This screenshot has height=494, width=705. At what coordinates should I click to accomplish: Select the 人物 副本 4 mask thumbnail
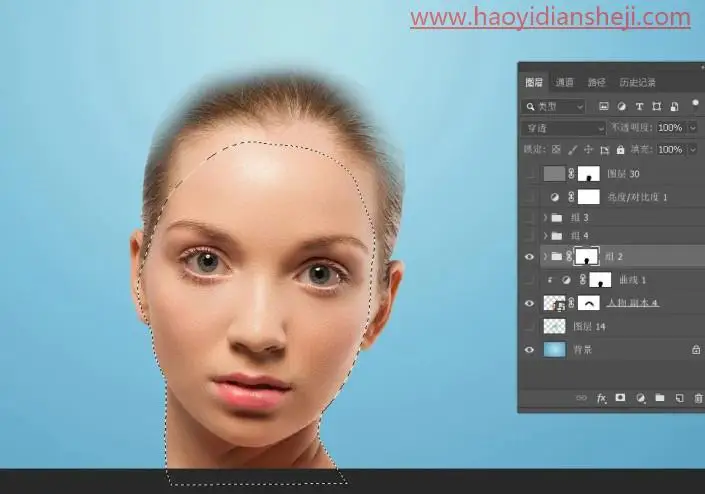pyautogui.click(x=589, y=303)
